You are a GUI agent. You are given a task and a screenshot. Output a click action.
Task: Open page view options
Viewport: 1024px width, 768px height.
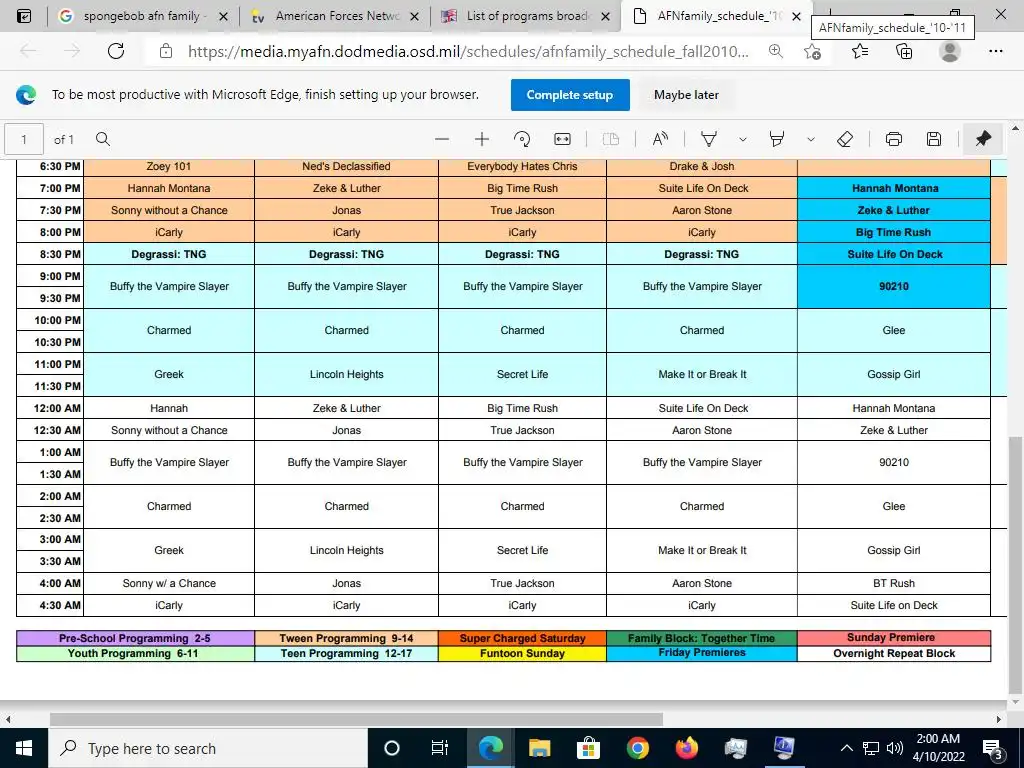point(611,139)
